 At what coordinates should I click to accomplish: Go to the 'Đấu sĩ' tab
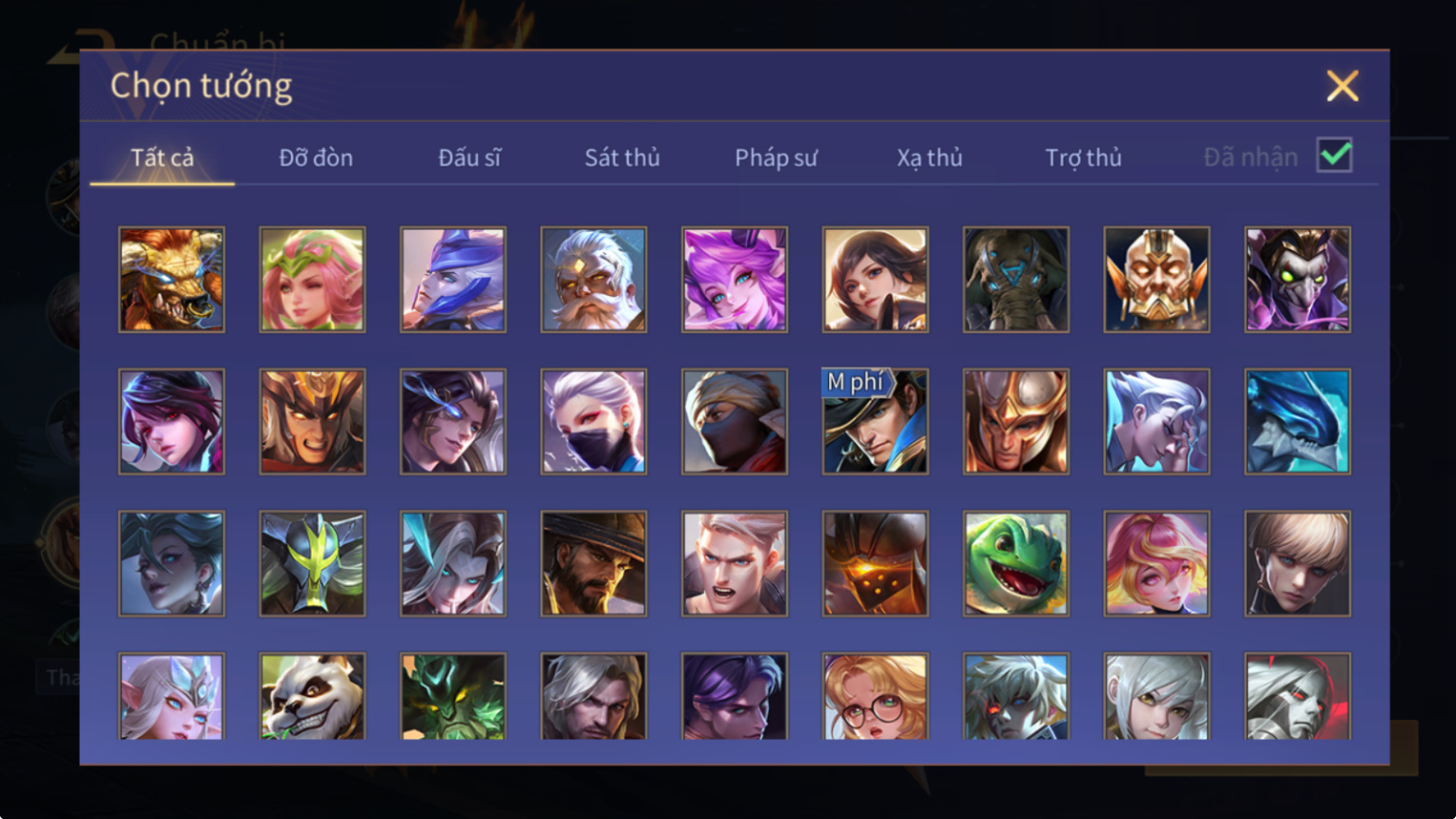(469, 158)
